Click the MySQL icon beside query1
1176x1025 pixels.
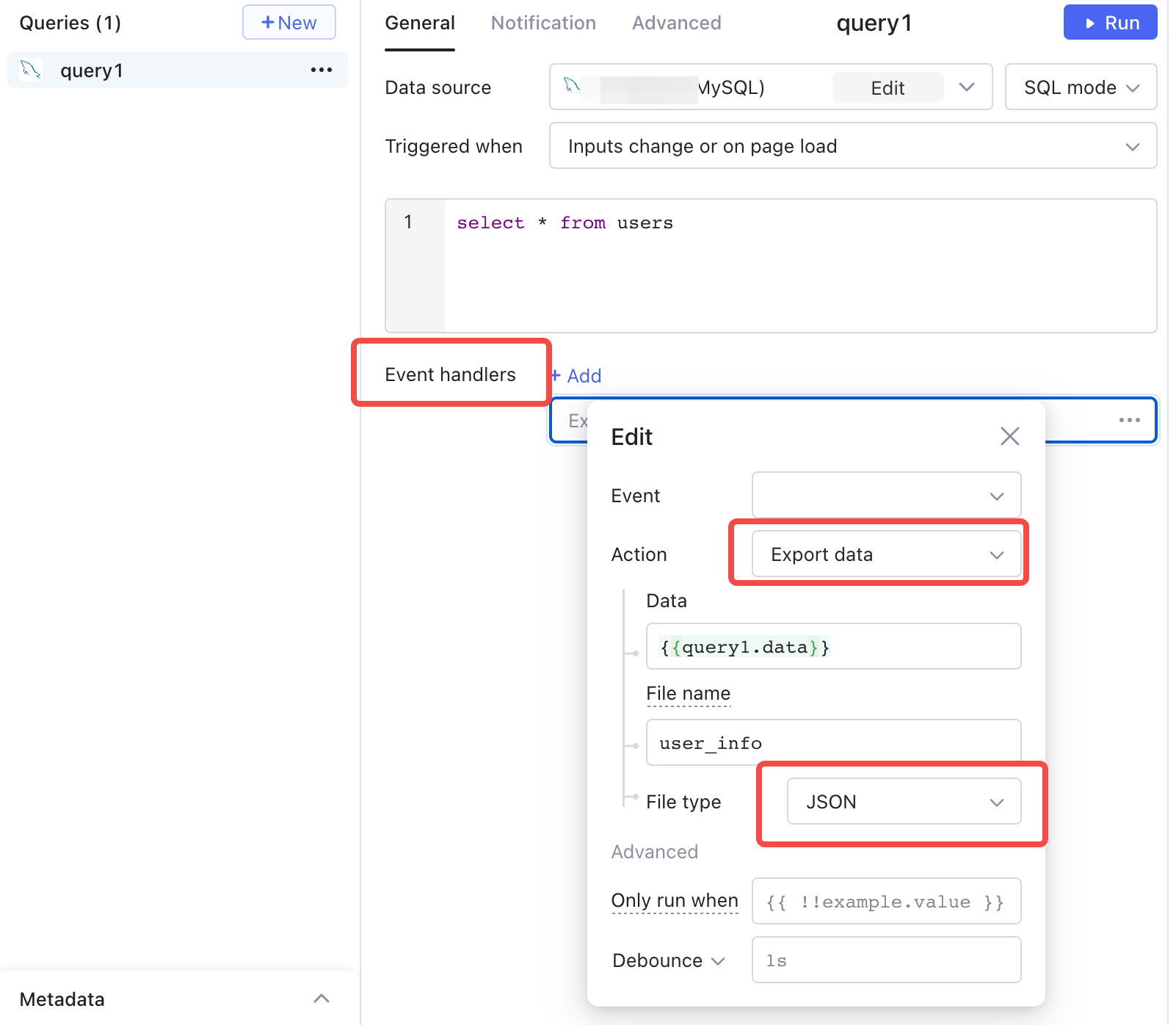[x=29, y=69]
